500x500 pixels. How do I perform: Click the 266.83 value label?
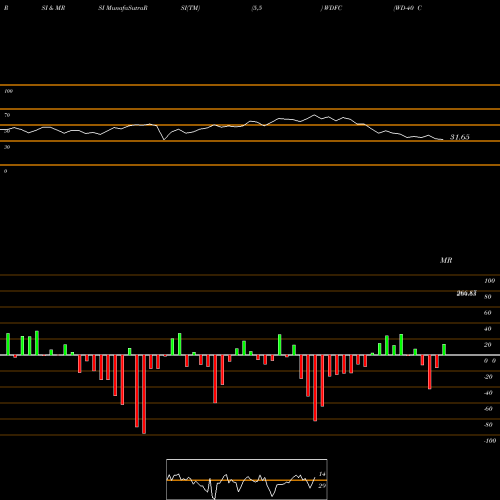click(466, 293)
